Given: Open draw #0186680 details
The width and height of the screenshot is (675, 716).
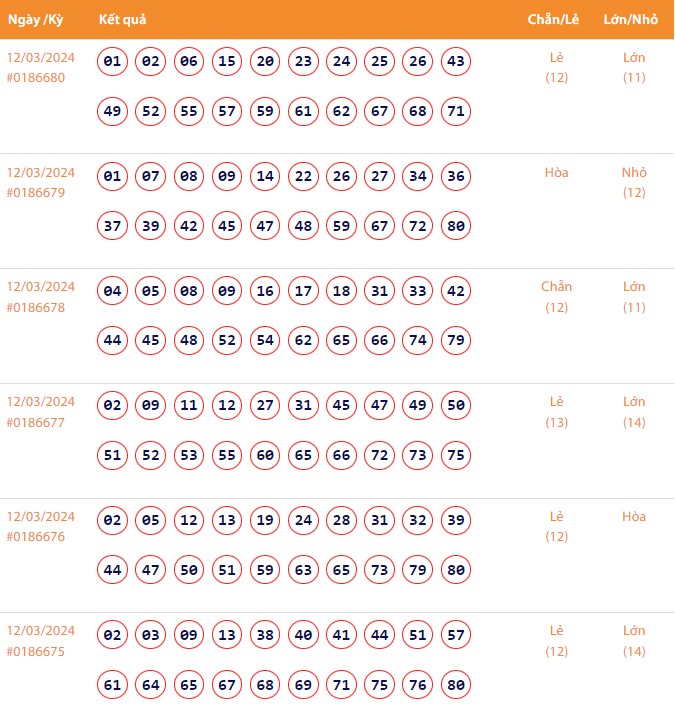Looking at the screenshot, I should [36, 77].
